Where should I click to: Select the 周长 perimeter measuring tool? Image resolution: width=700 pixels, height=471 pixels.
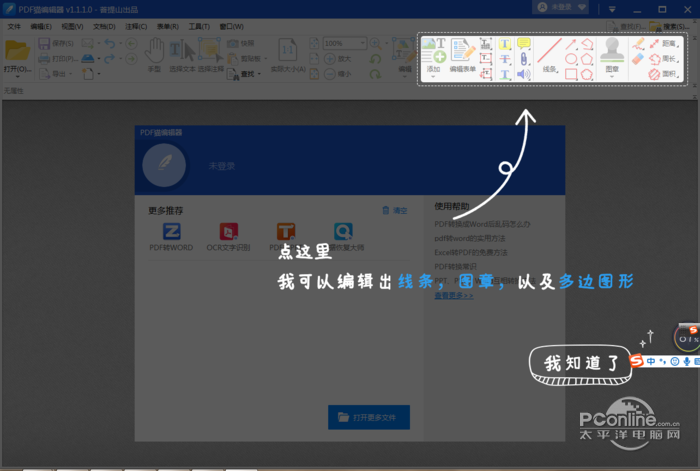664,58
